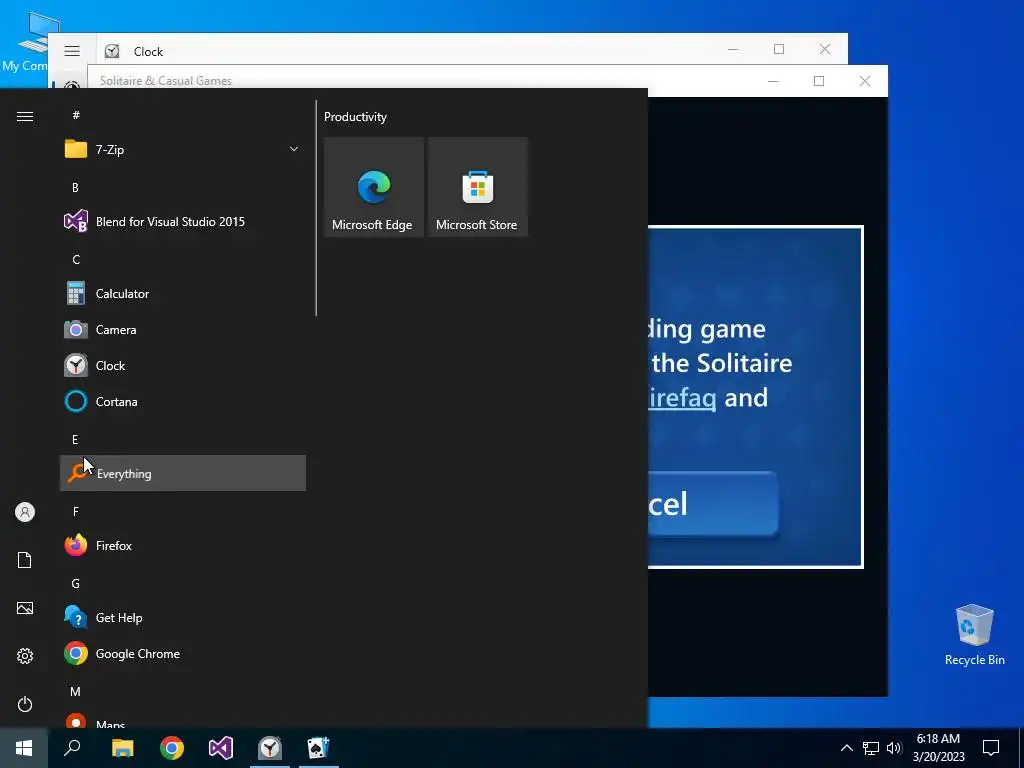Show hidden system tray icons
This screenshot has width=1024, height=768.
[846, 748]
